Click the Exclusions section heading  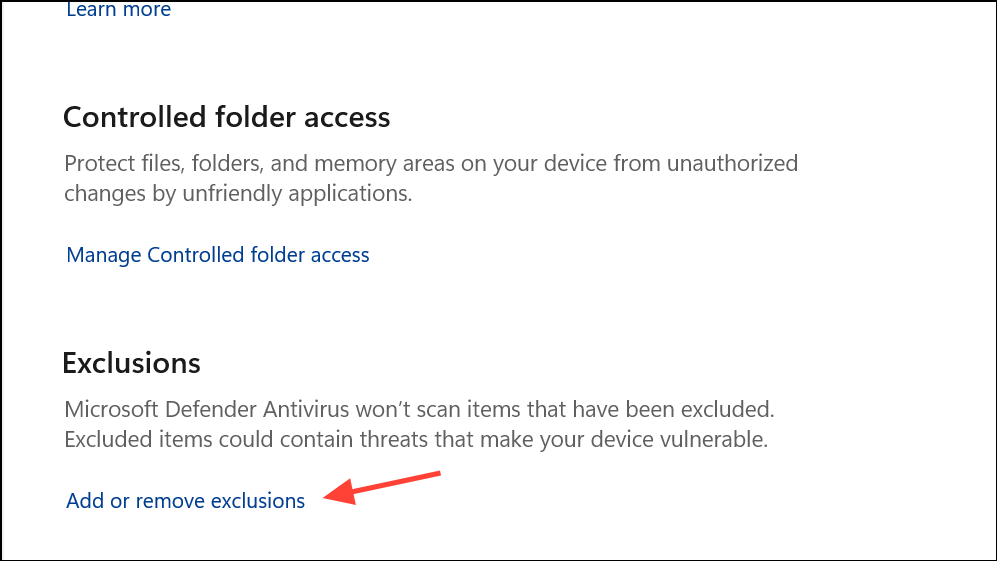pos(131,362)
